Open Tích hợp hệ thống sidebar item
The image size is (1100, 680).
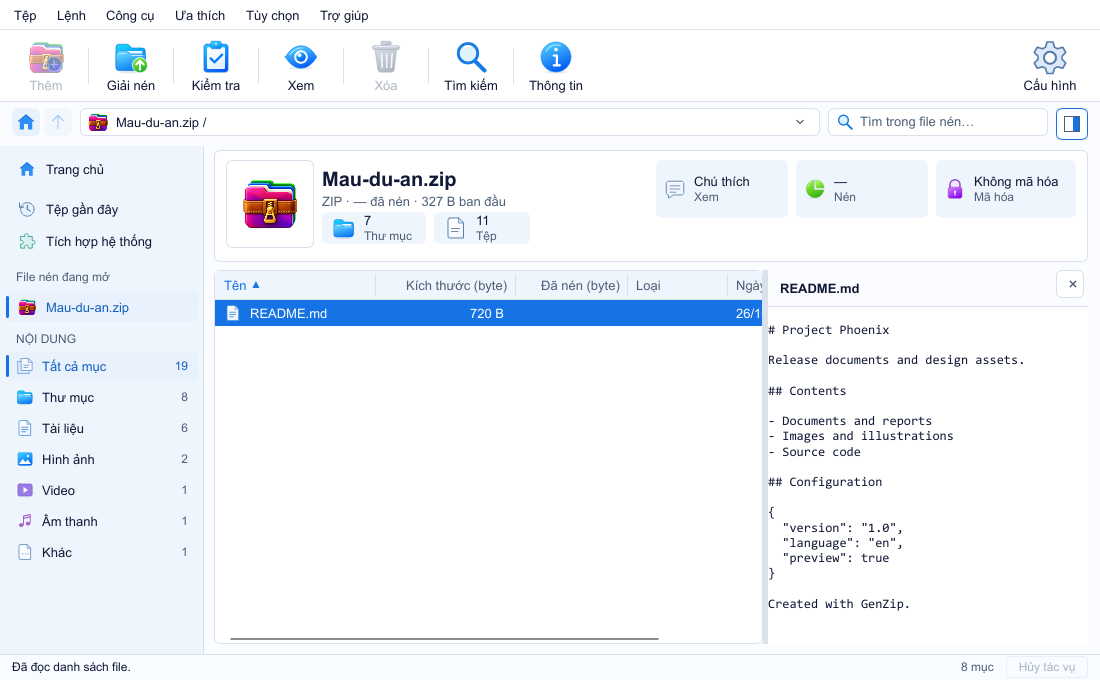102,241
